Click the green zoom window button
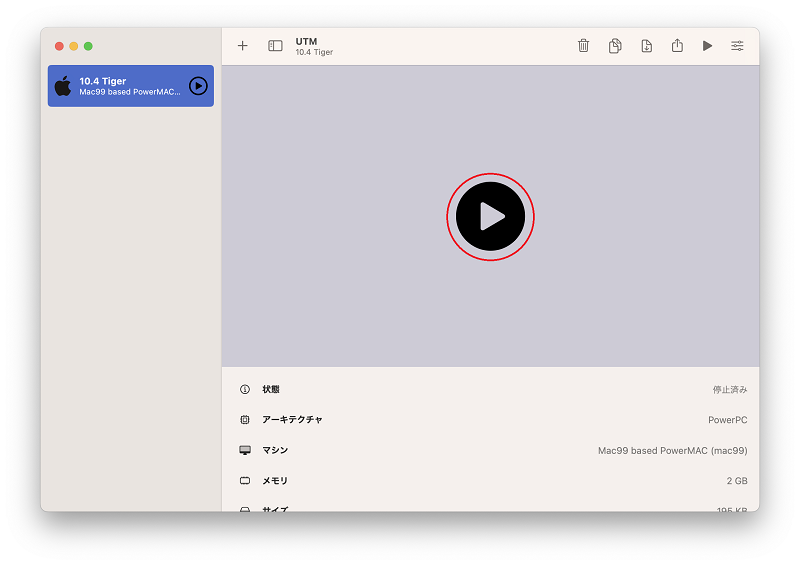800x565 pixels. click(88, 46)
